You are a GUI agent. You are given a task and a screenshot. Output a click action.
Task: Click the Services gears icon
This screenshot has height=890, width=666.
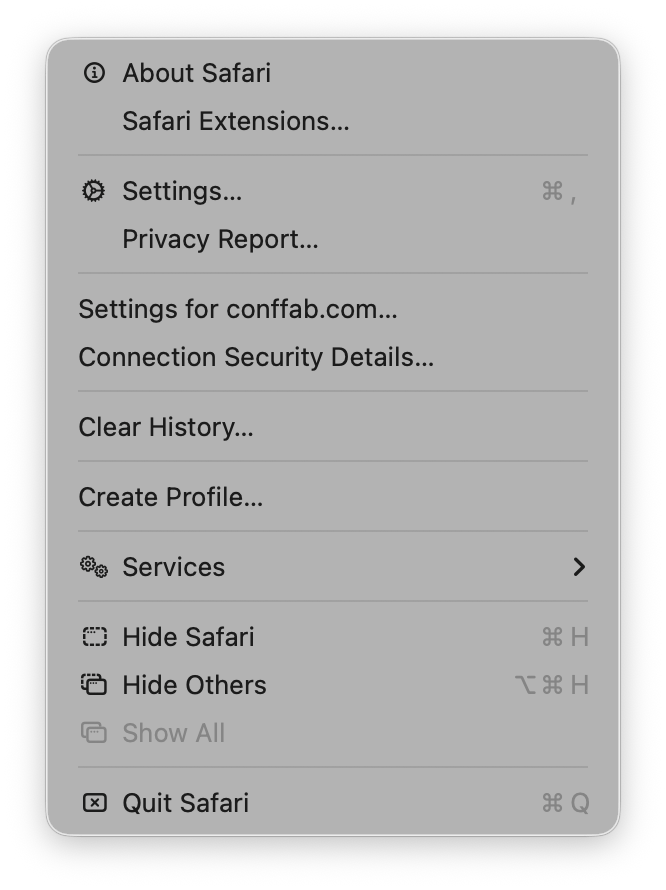click(x=93, y=566)
